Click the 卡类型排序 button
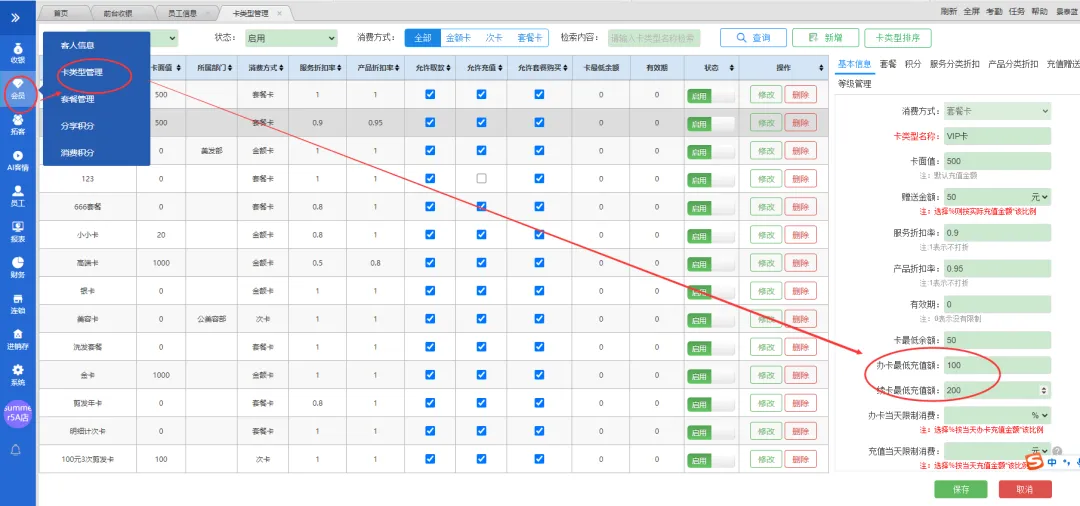Image resolution: width=1080 pixels, height=506 pixels. tap(897, 38)
